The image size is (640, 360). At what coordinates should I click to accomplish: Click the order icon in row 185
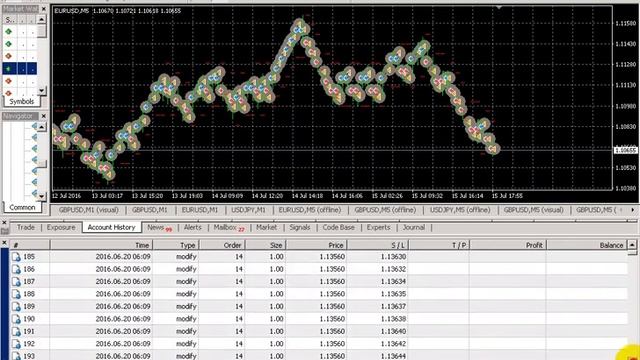(16, 257)
